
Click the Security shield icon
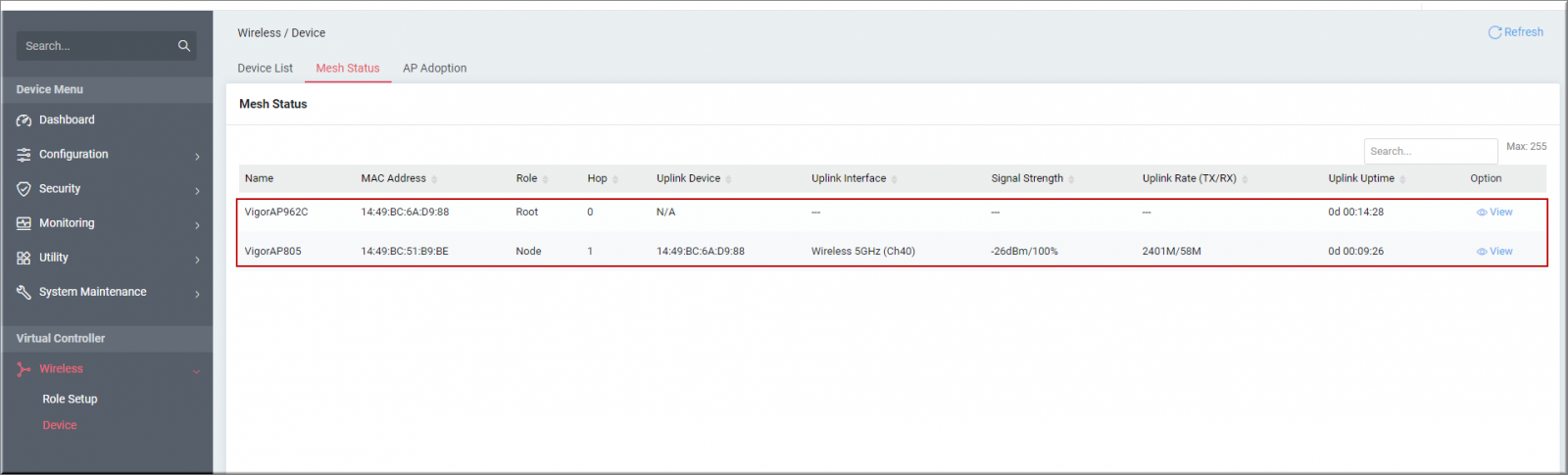click(x=24, y=189)
